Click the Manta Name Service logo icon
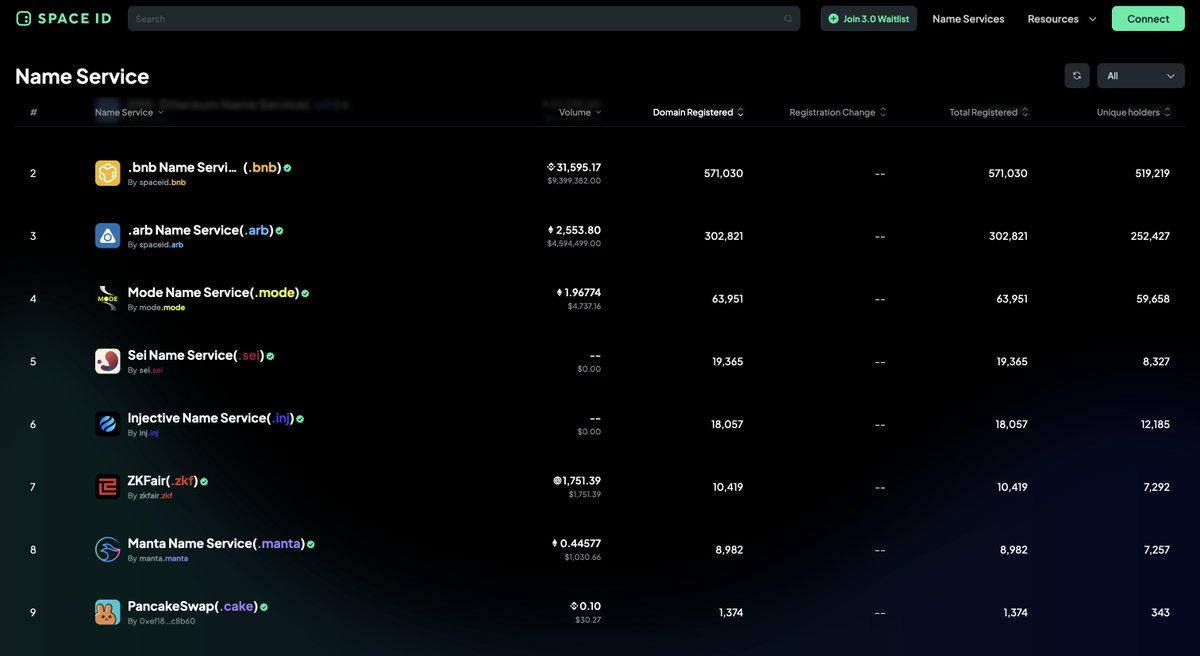The image size is (1200, 656). [108, 549]
